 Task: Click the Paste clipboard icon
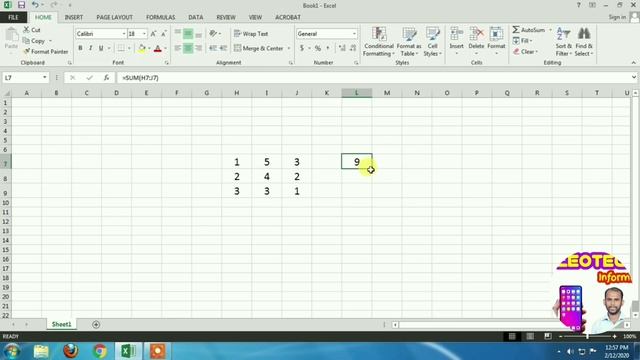(11, 35)
